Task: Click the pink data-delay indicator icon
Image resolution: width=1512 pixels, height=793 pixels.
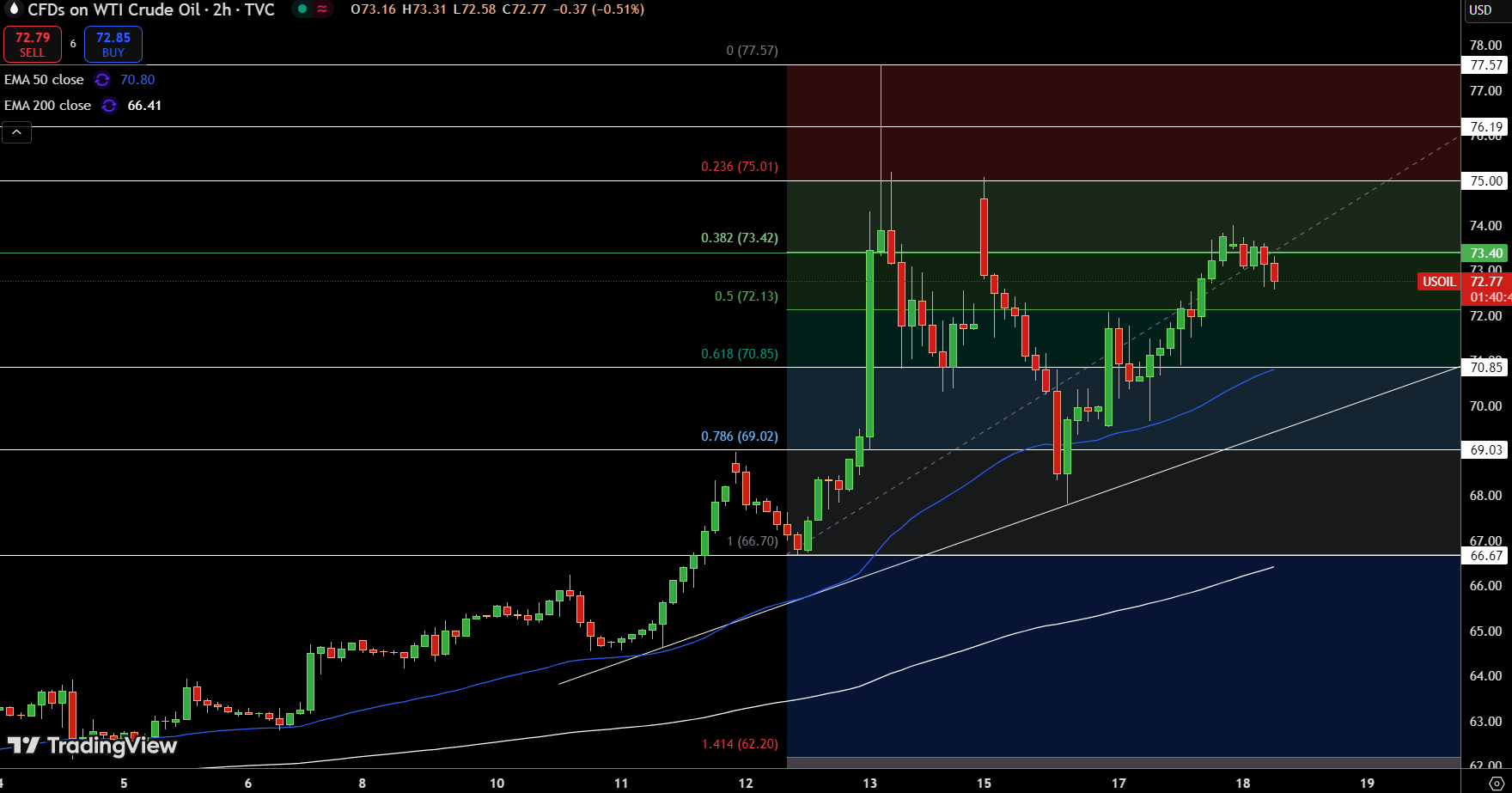Action: (x=322, y=9)
